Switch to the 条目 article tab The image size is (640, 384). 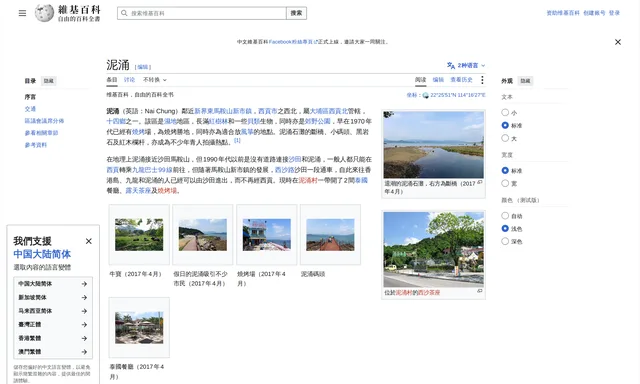(x=112, y=80)
